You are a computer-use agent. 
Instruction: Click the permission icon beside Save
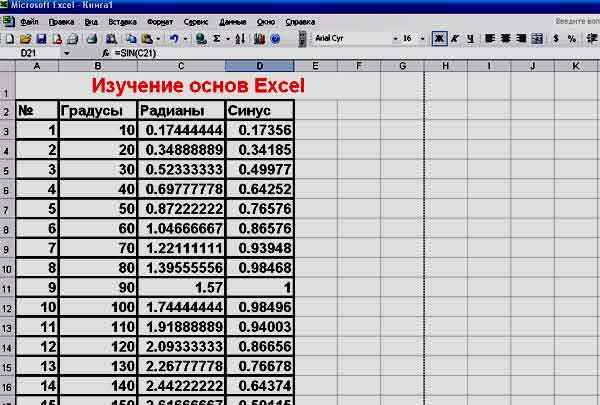coord(57,39)
